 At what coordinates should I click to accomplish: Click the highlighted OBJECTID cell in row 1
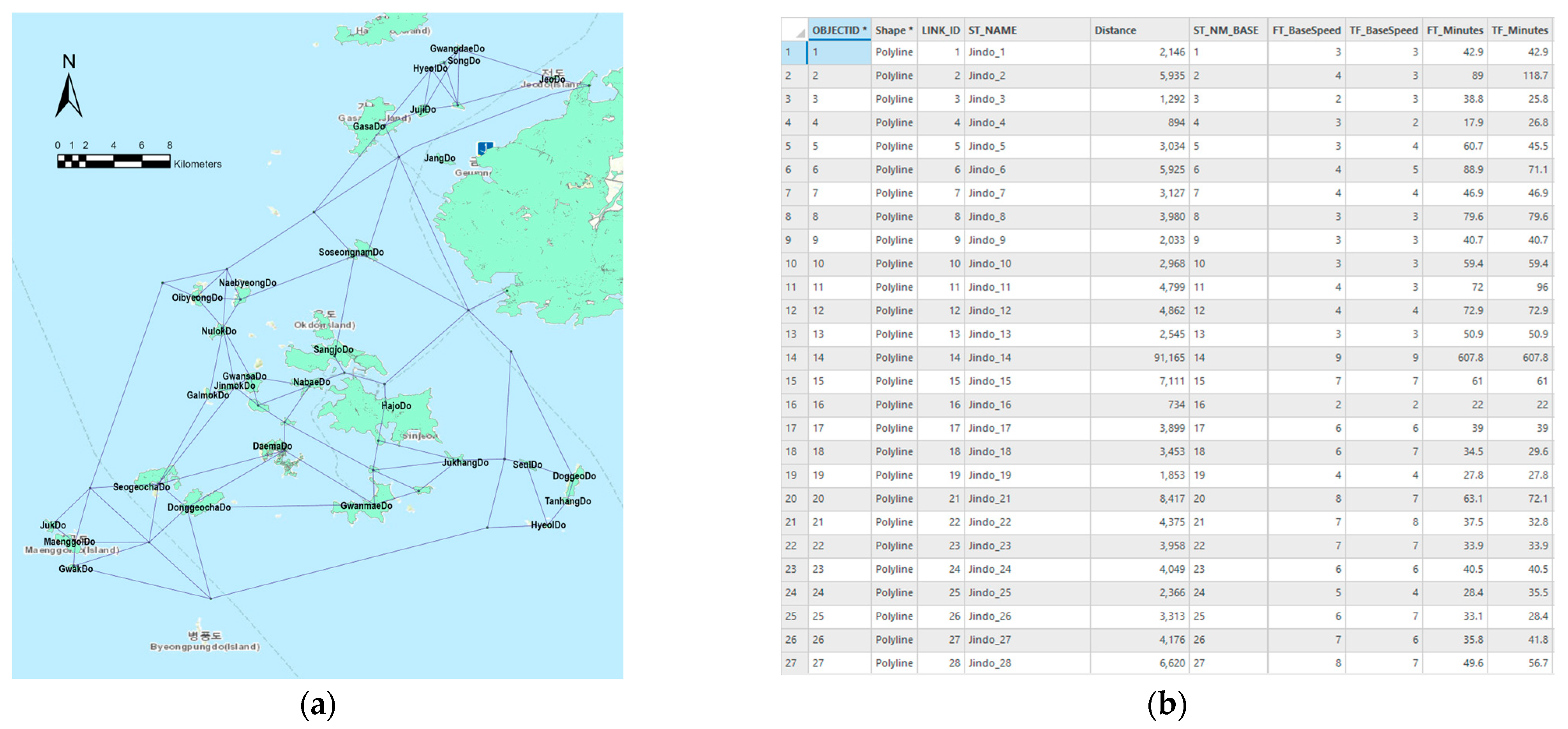839,52
